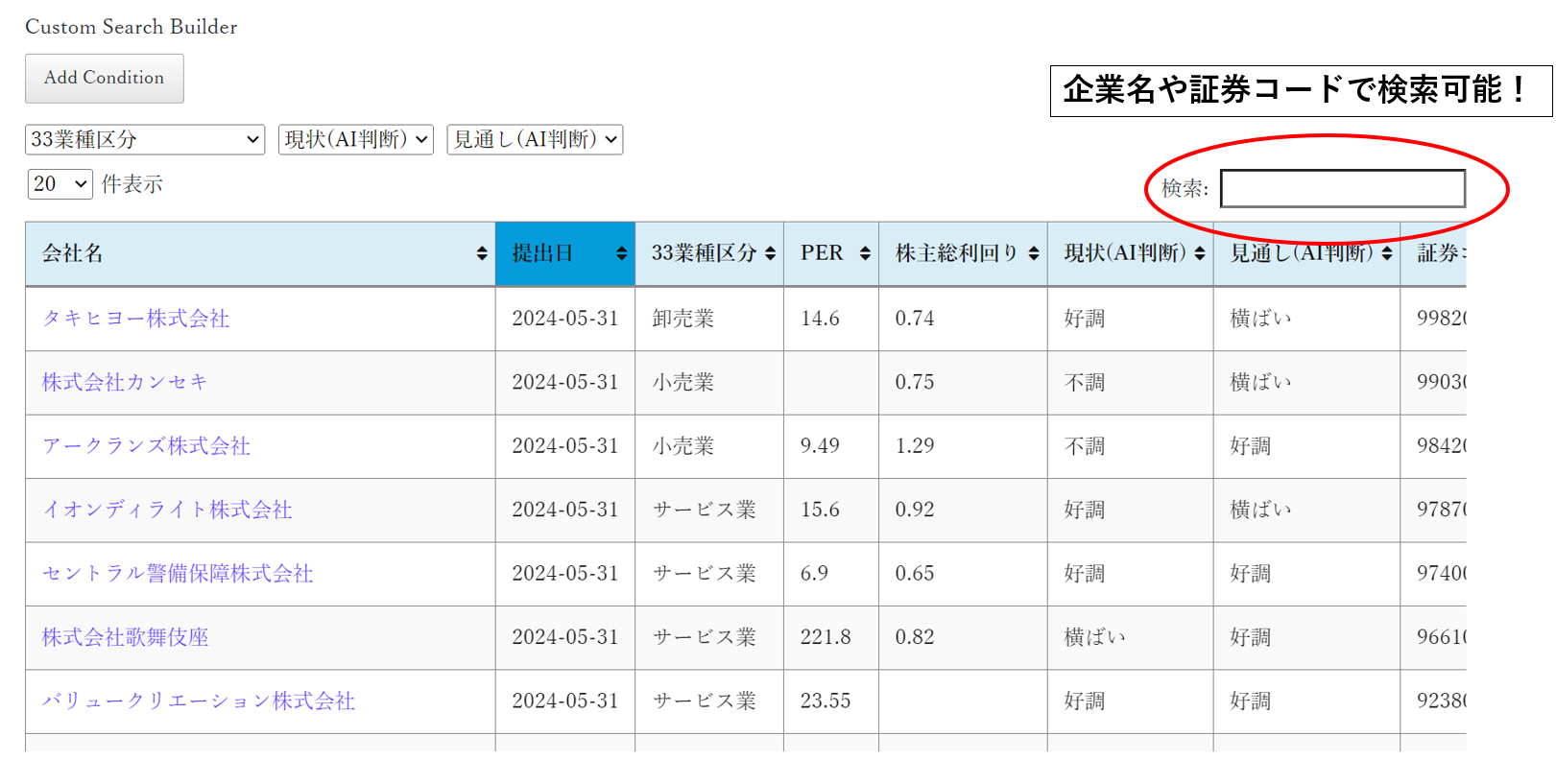Viewport: 1556px width, 784px height.
Task: Click 株主総利回り value 0.65 cell
Action: click(x=963, y=574)
